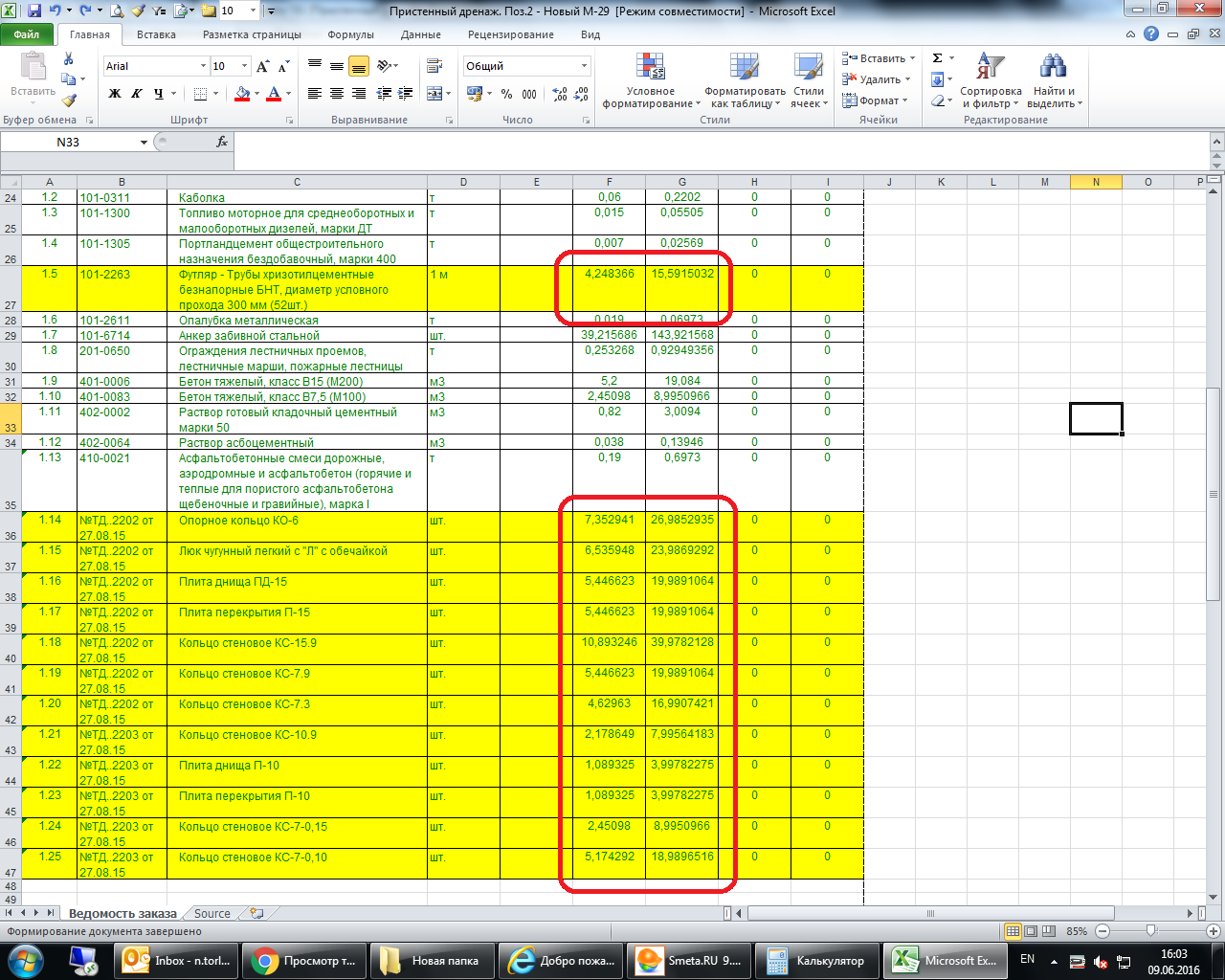Insert function using the fx icon
Viewport: 1225px width, 980px height.
[221, 142]
